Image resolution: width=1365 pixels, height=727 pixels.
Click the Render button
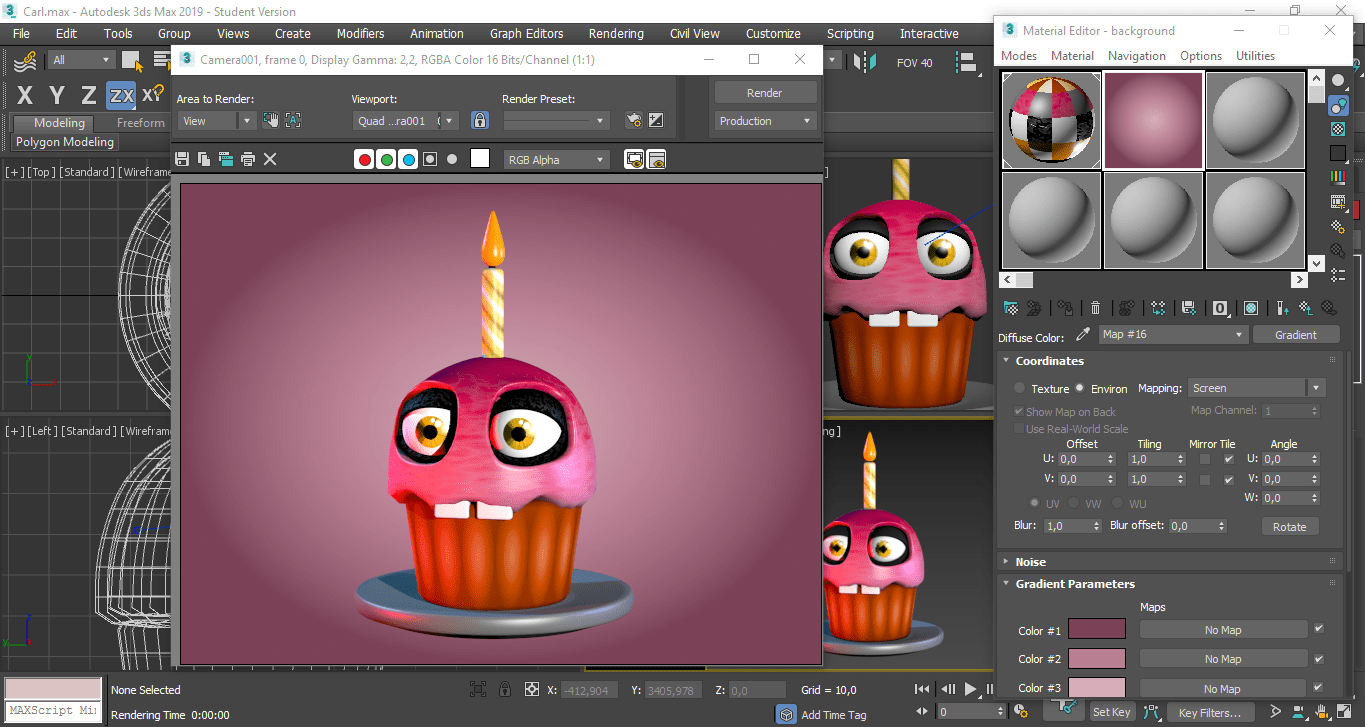point(764,93)
